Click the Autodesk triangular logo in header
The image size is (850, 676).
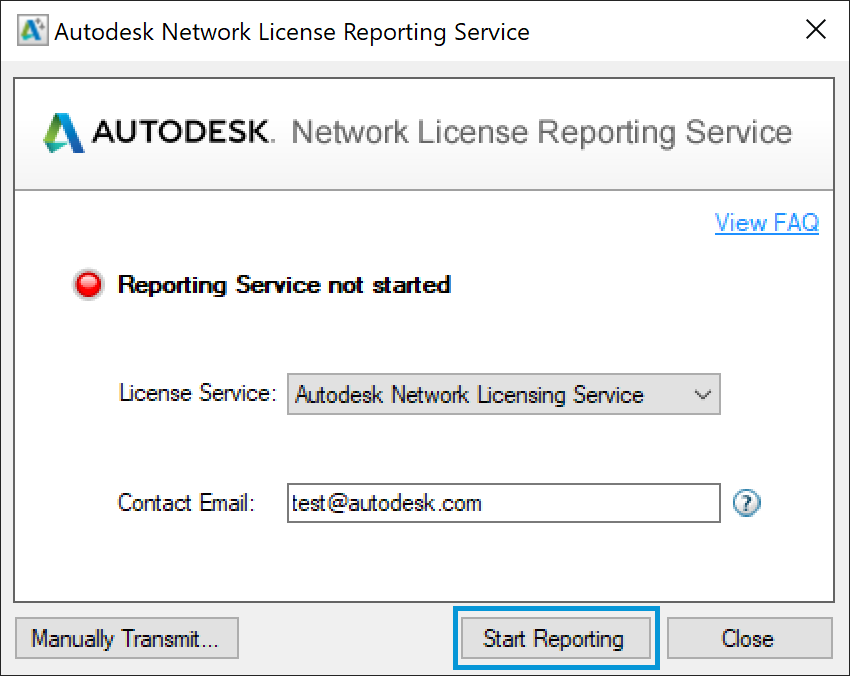pyautogui.click(x=63, y=132)
